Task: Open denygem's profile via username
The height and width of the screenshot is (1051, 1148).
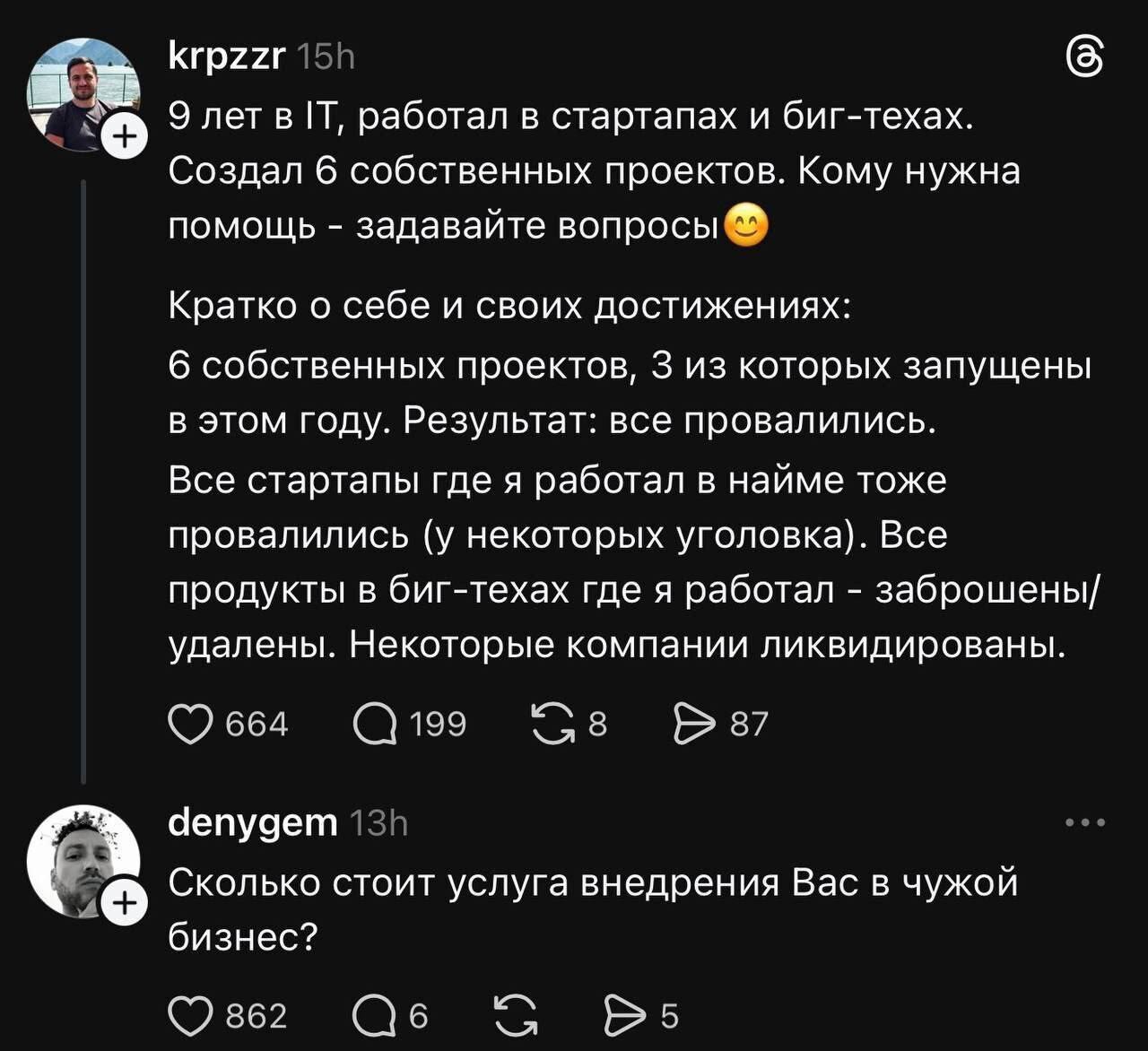Action: click(x=253, y=822)
